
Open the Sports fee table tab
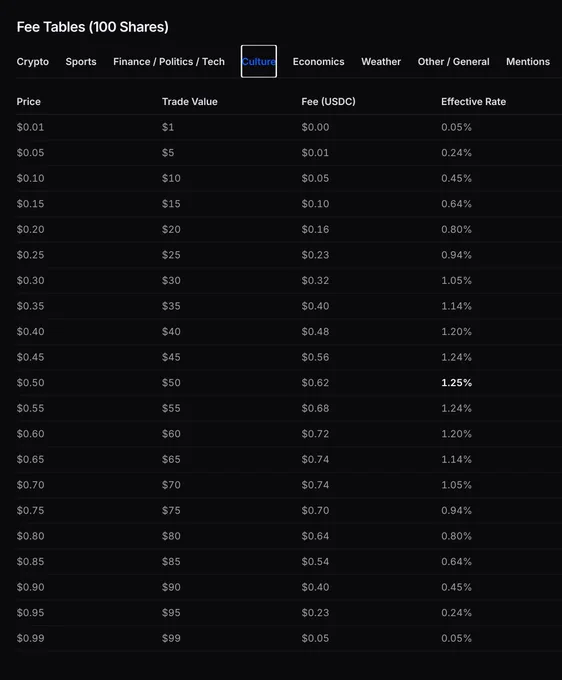[81, 62]
